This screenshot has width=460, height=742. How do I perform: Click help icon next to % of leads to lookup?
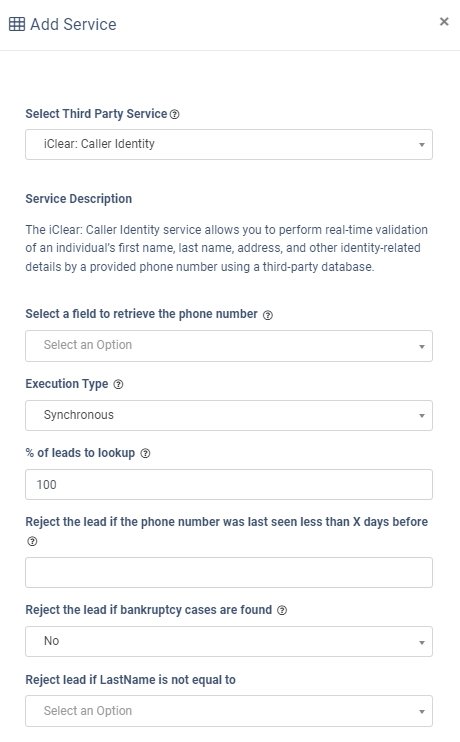(146, 453)
